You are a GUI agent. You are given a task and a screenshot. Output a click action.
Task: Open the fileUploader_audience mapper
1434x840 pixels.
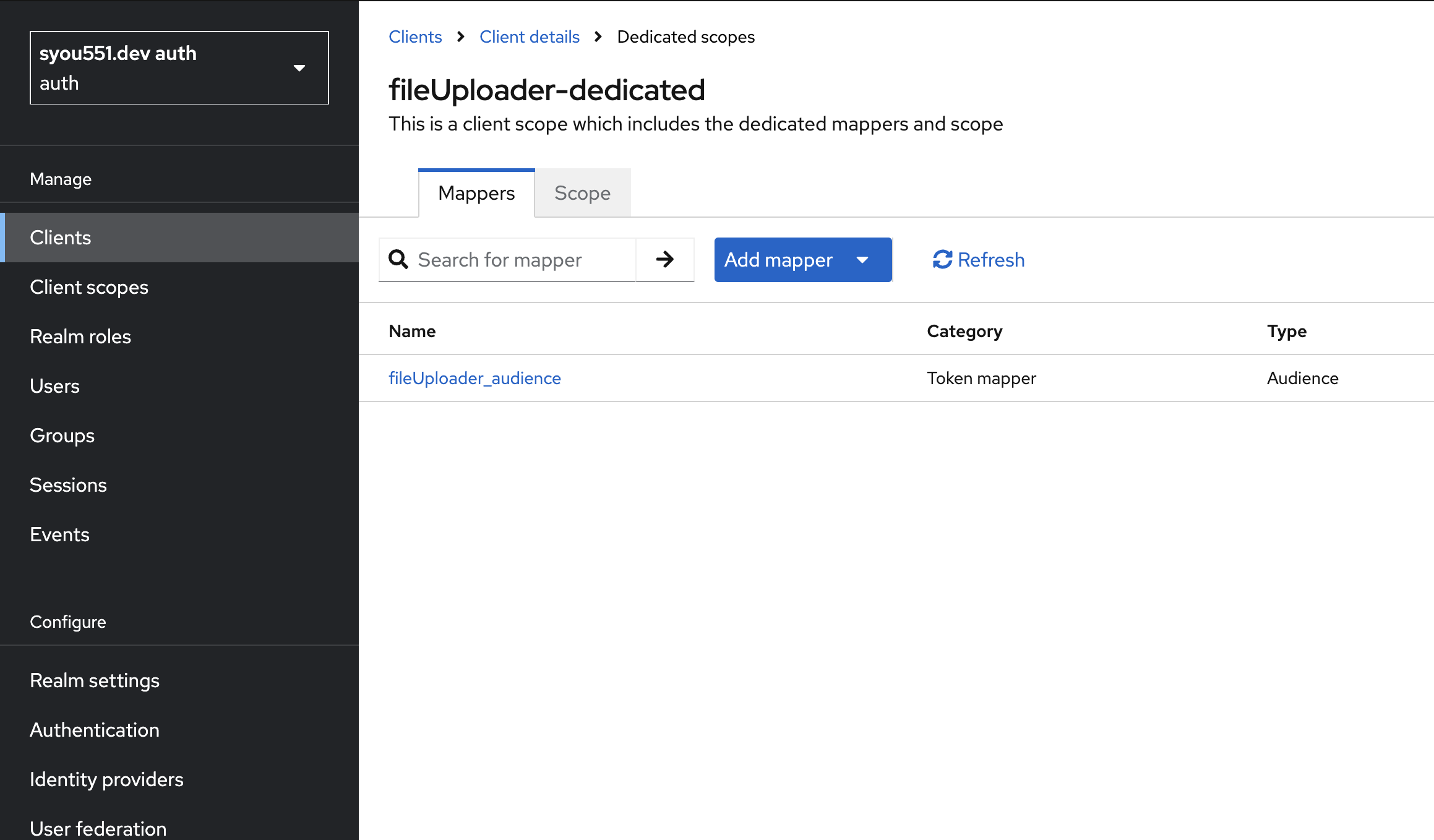(474, 377)
